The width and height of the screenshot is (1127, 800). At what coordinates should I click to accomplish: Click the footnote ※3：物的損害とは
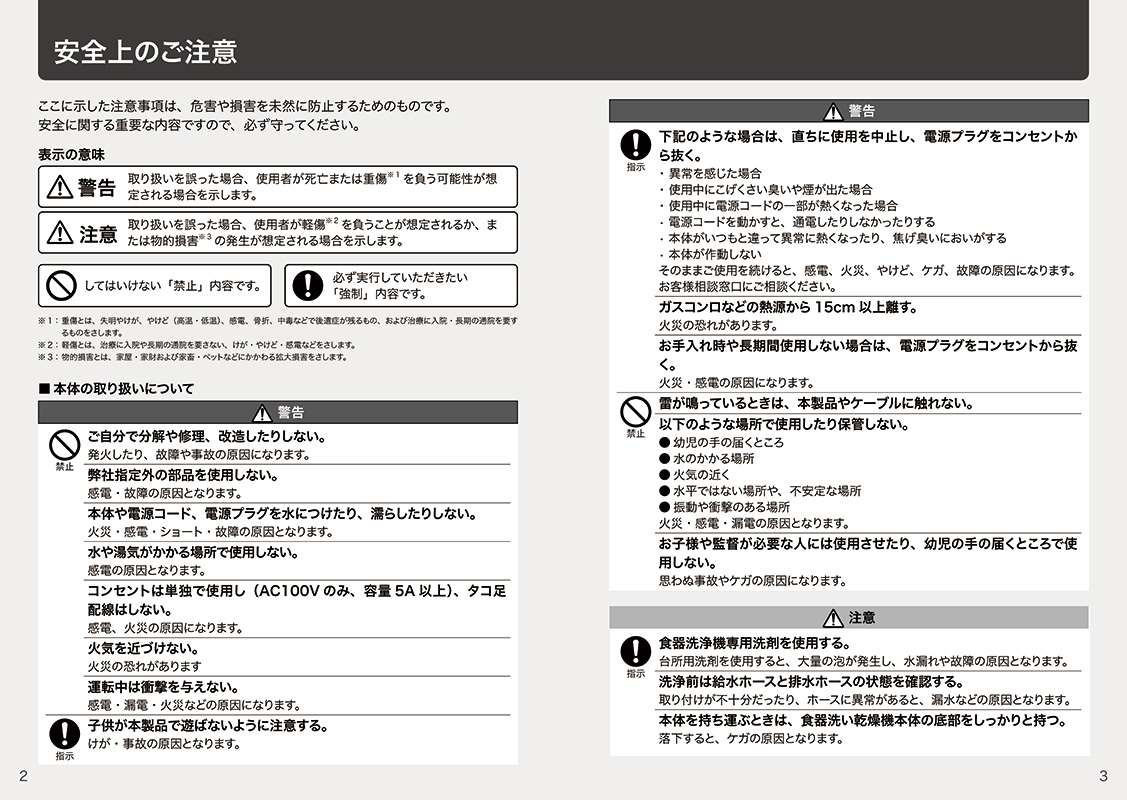pyautogui.click(x=193, y=357)
